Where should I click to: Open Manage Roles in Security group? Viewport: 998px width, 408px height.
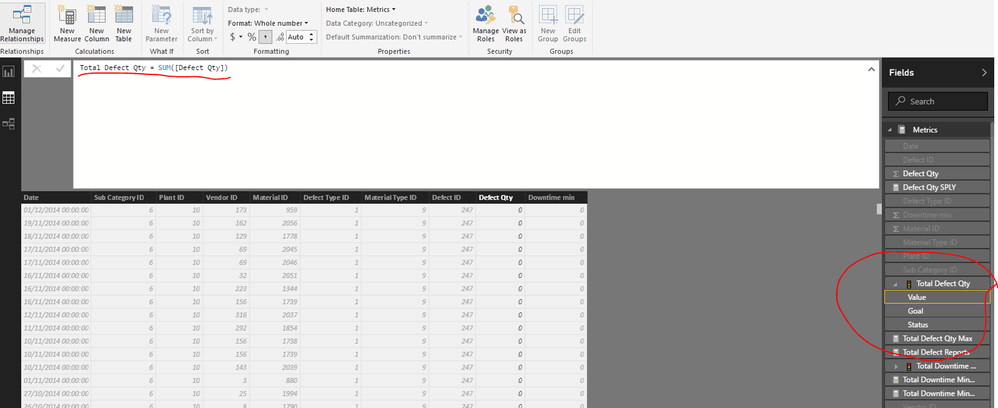pyautogui.click(x=486, y=22)
